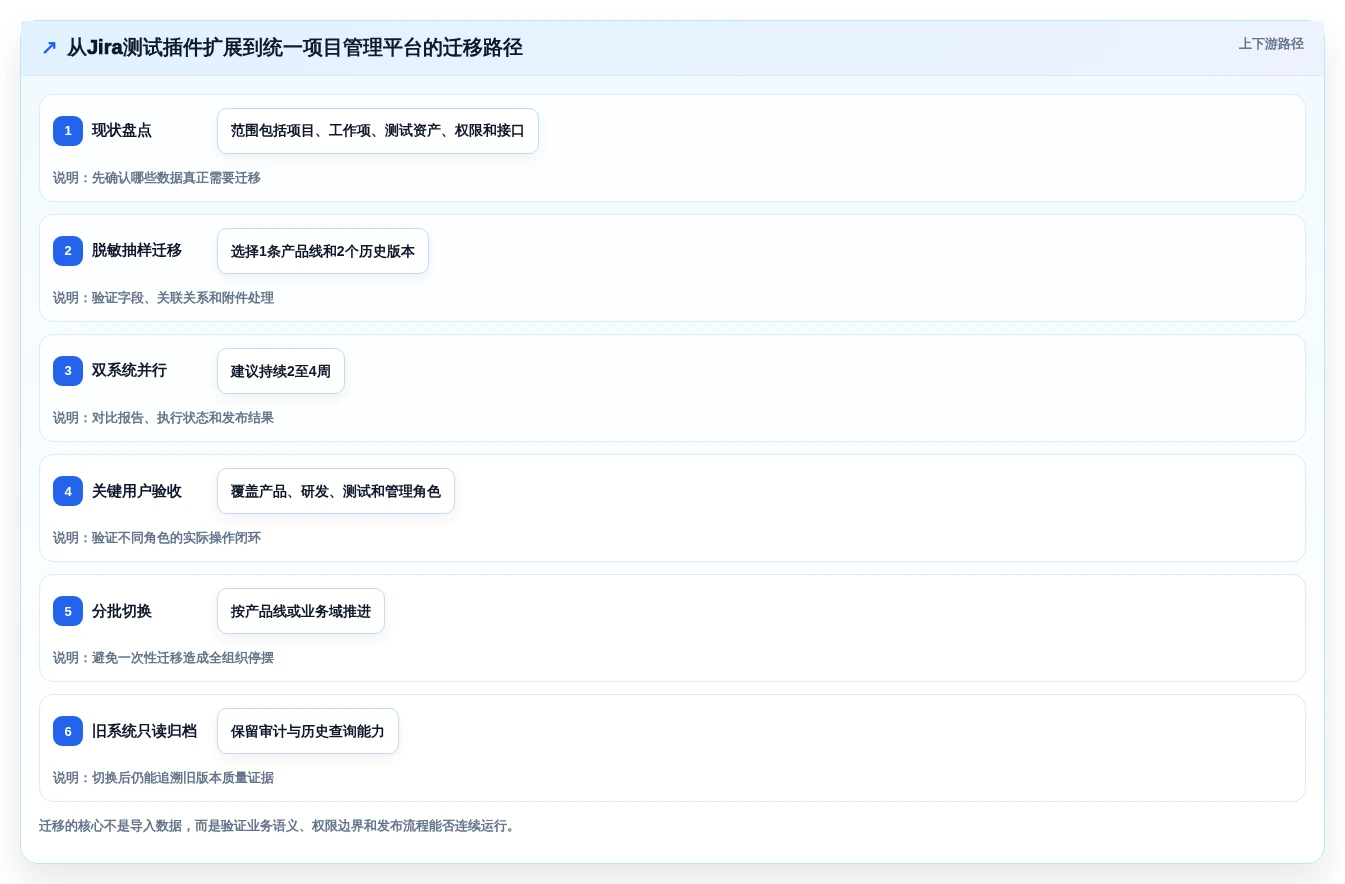Click the arrow icon beside the migration title
Screen dimensions: 1345x884
tap(49, 48)
